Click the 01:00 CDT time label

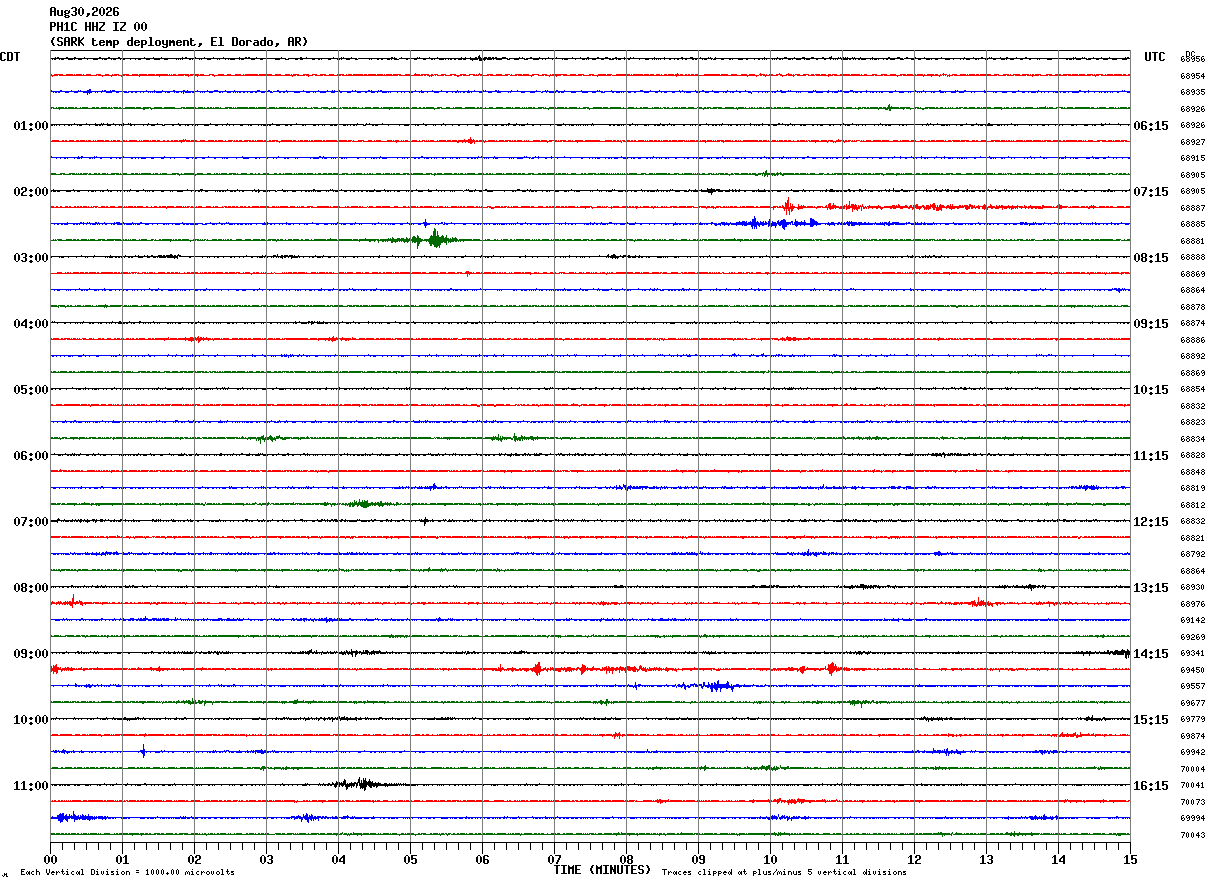(31, 126)
